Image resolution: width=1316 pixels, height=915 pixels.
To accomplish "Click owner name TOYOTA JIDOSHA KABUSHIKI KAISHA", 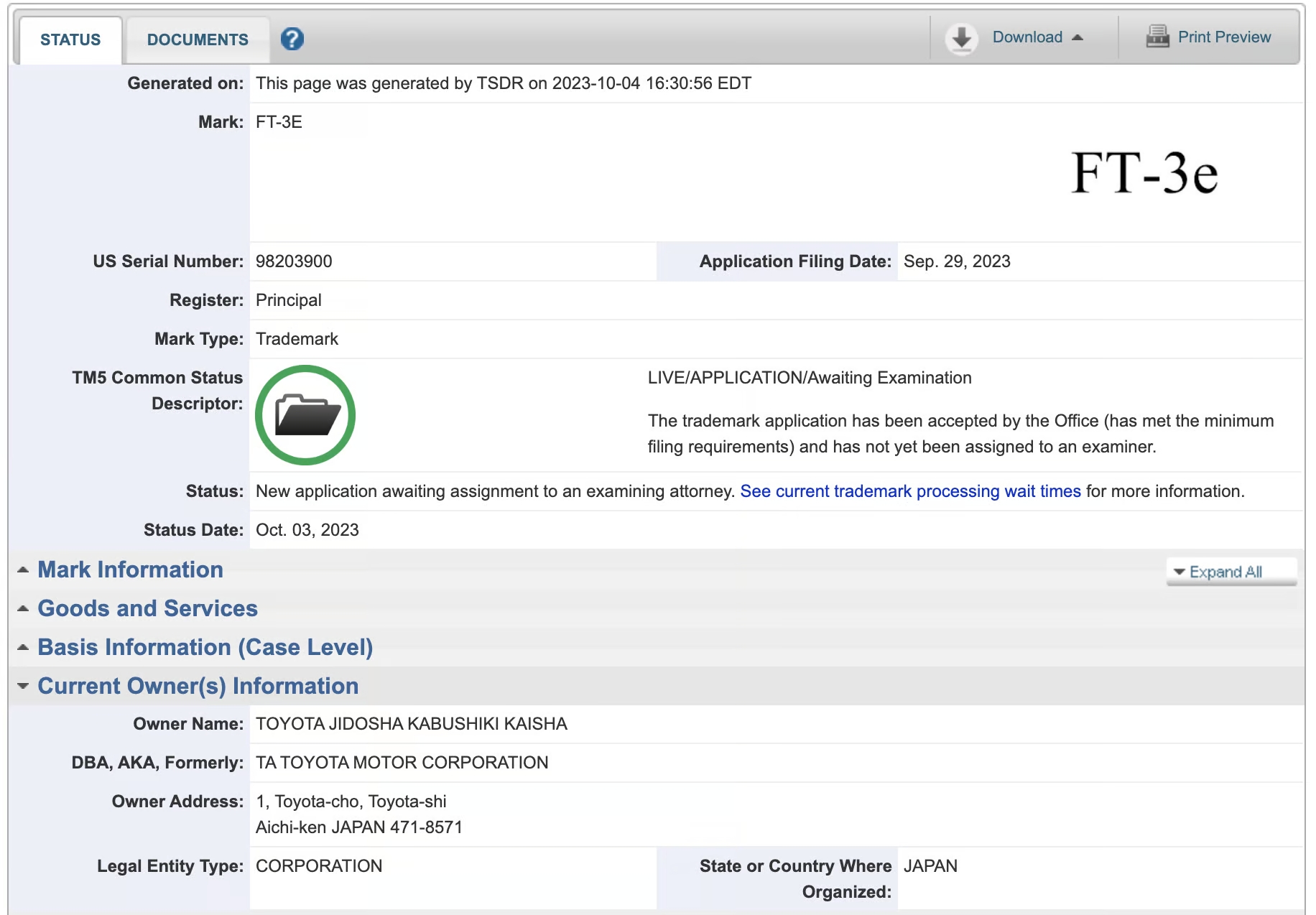I will coord(412,724).
